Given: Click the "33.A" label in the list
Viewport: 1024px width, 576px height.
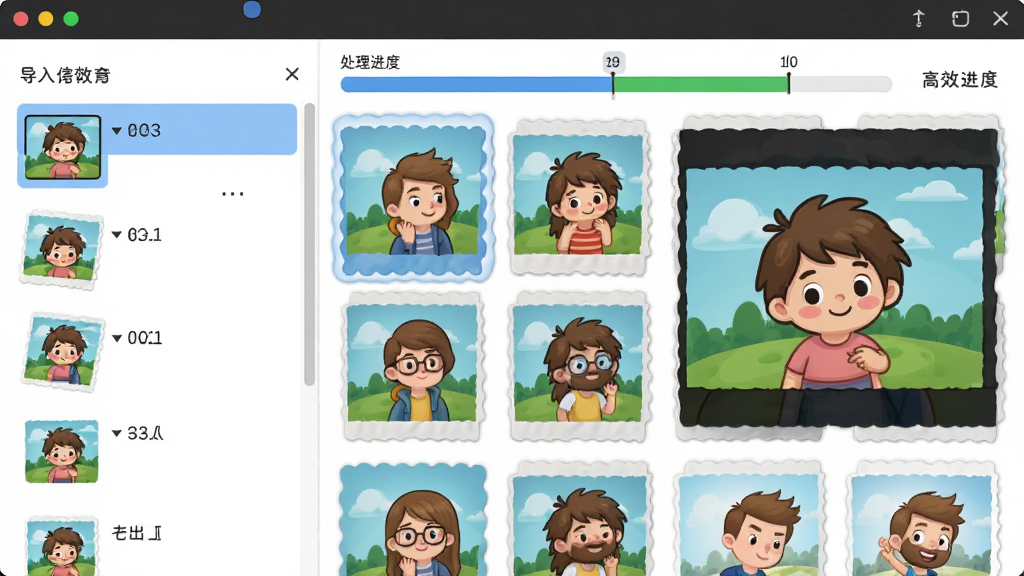Looking at the screenshot, I should 145,433.
